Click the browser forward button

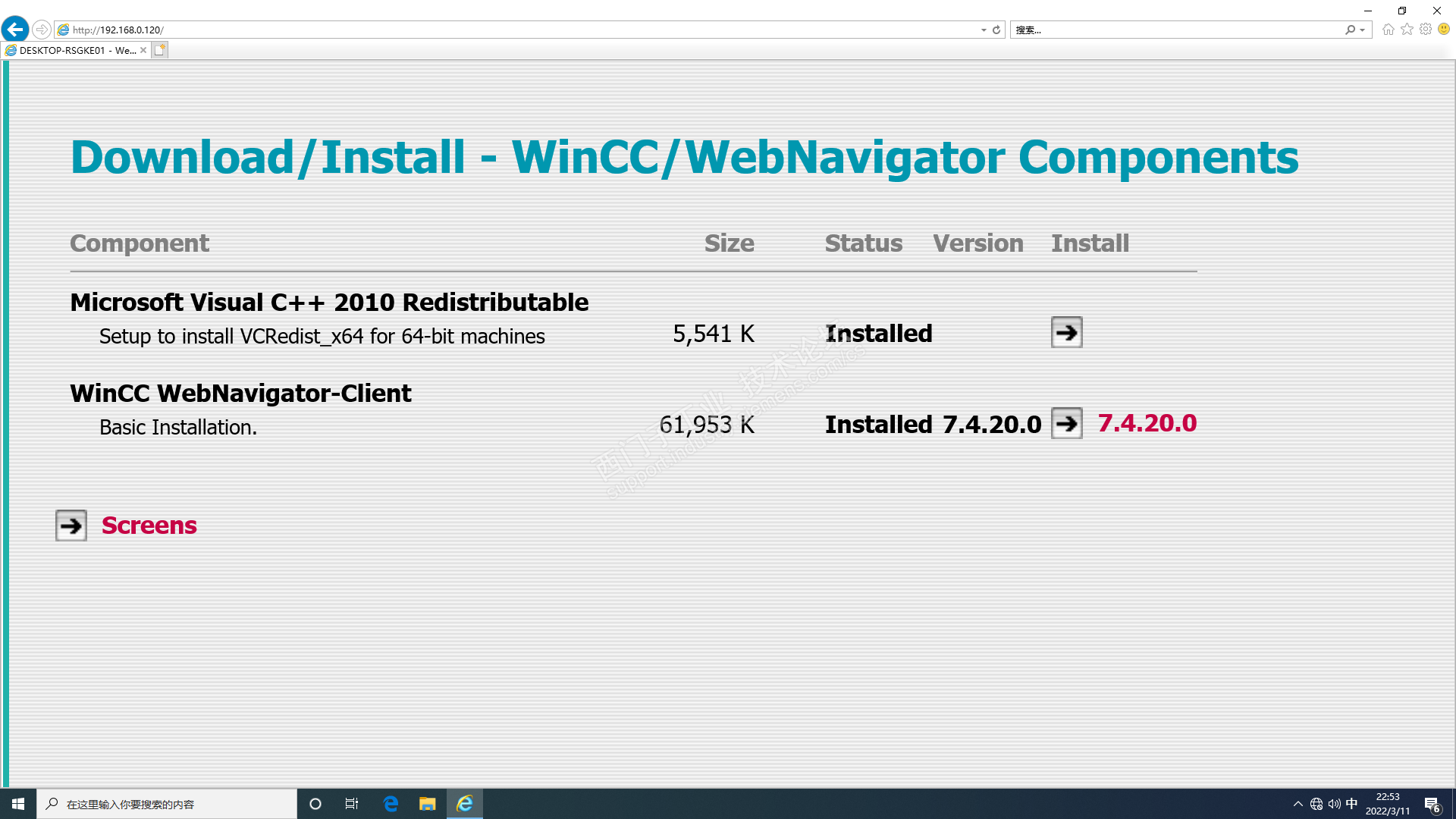click(42, 30)
